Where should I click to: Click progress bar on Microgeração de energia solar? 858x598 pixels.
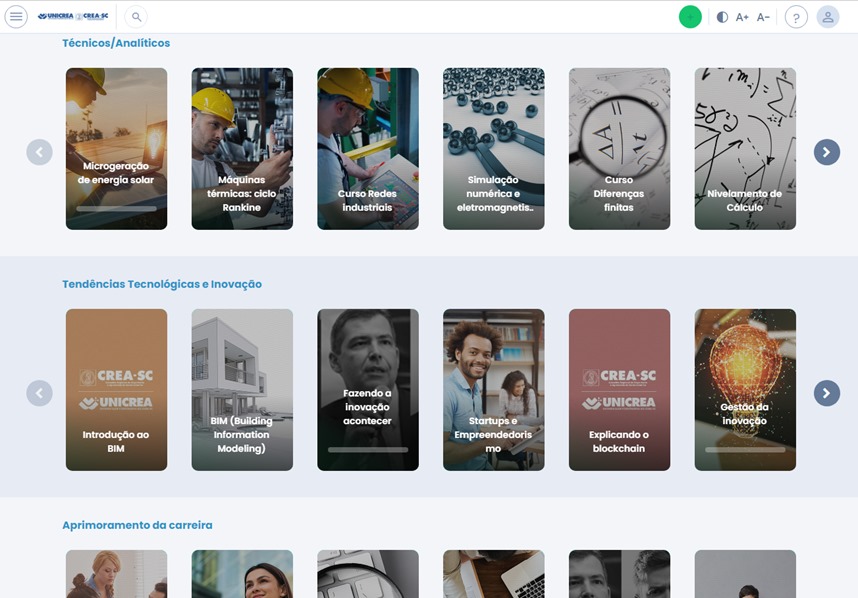click(117, 208)
